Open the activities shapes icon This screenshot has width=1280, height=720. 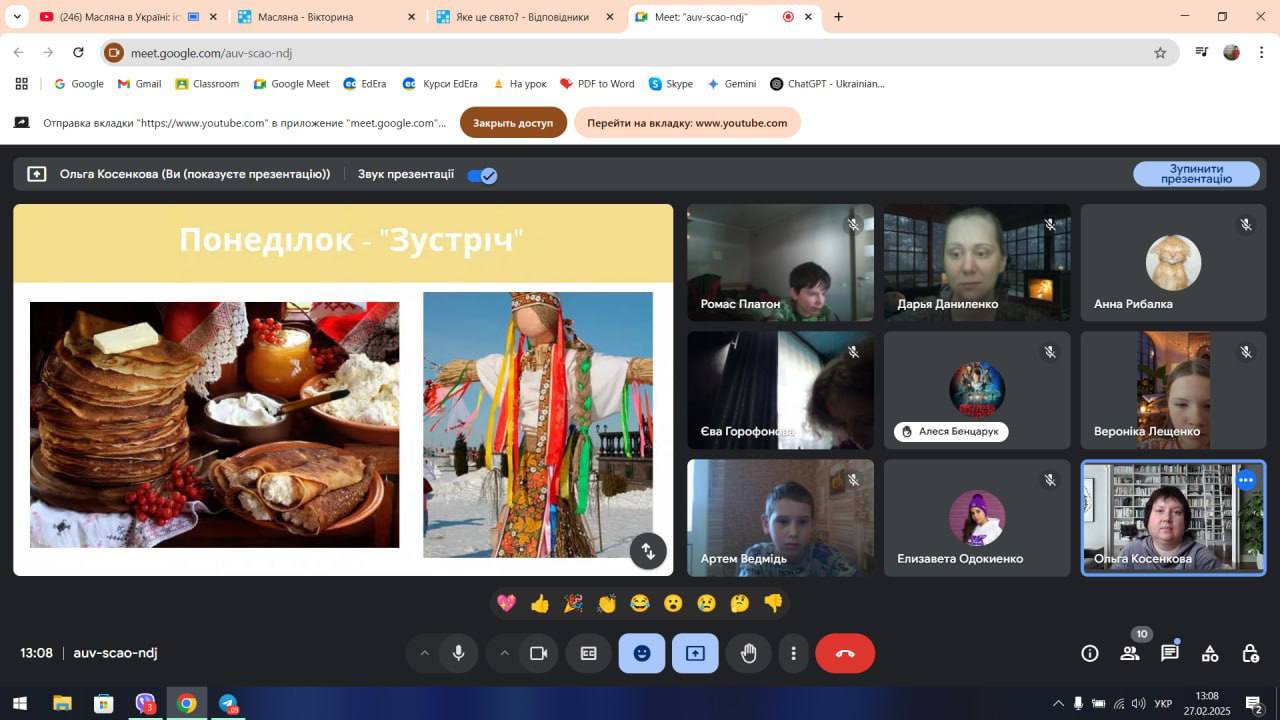(x=1210, y=653)
